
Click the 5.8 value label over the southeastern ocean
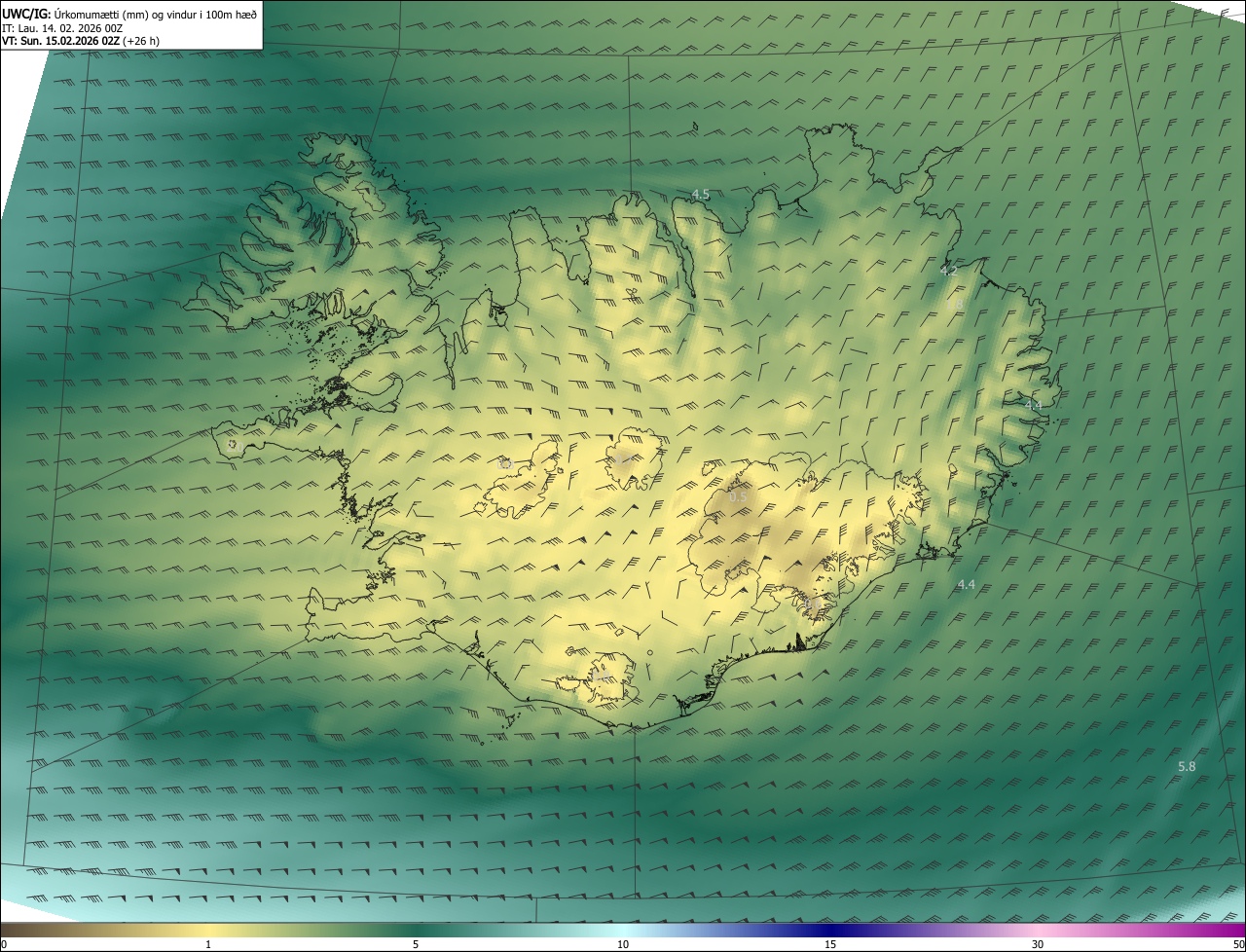1187,766
